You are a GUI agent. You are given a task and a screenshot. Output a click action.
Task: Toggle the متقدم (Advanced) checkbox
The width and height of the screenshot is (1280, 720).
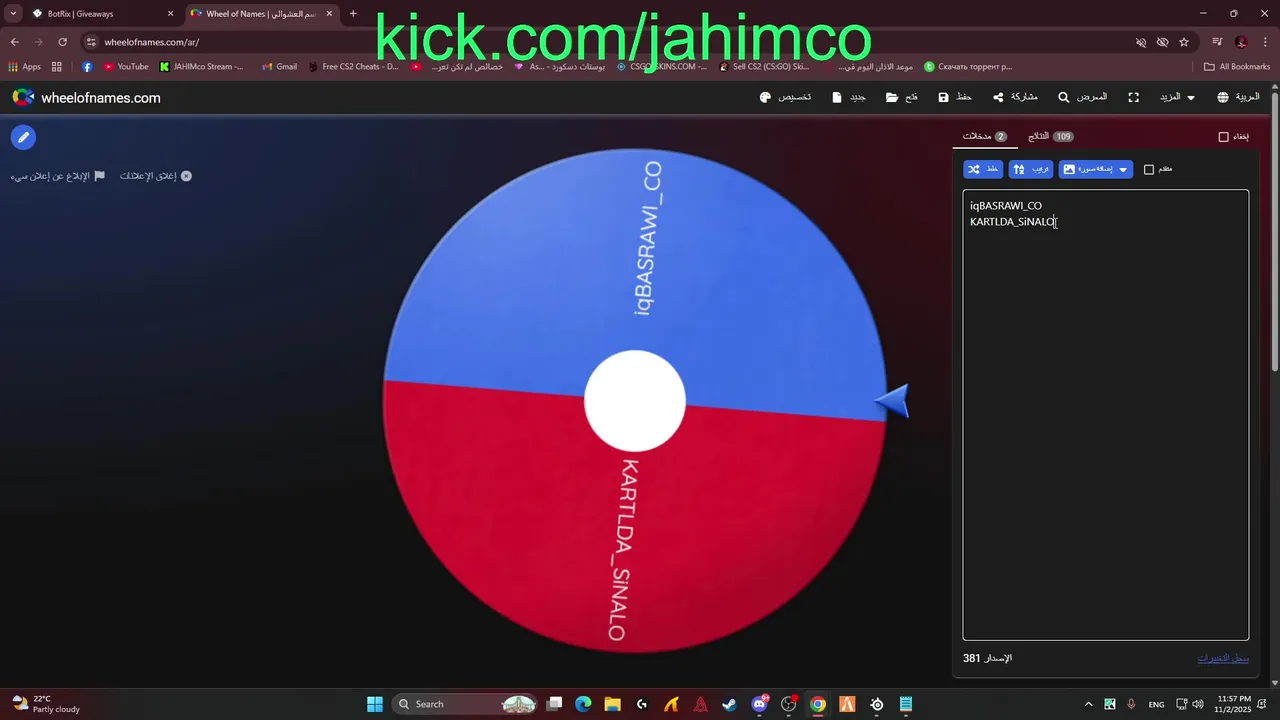tap(1149, 169)
